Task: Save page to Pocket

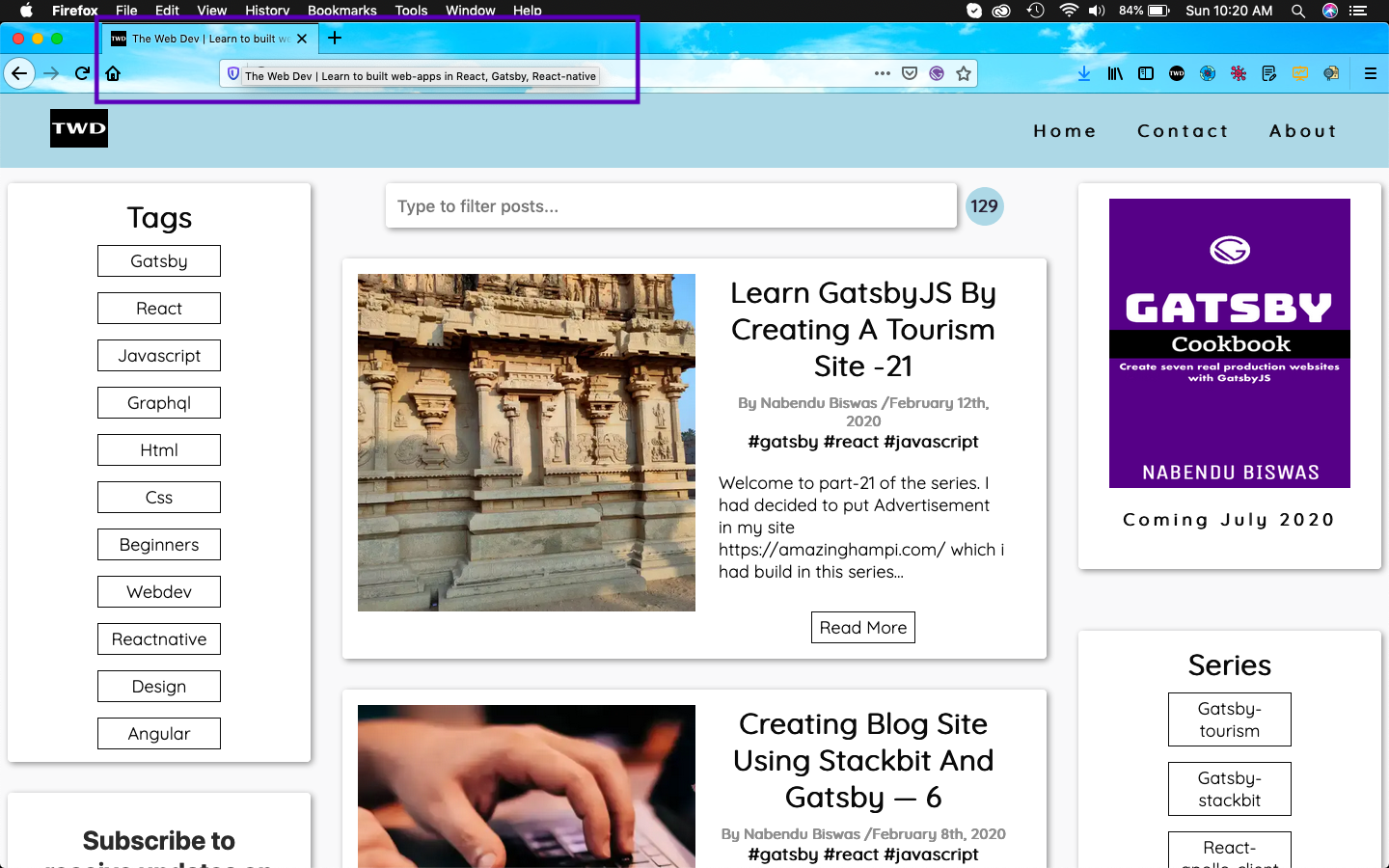Action: (910, 73)
